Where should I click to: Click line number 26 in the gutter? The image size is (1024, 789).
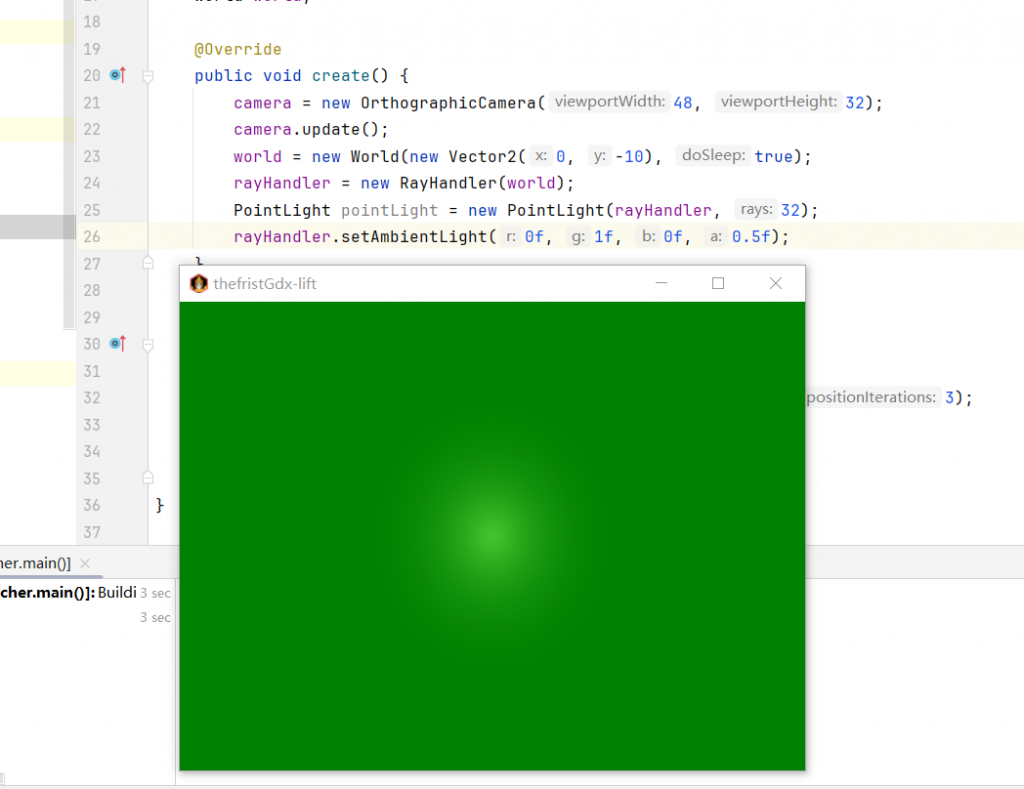point(92,237)
